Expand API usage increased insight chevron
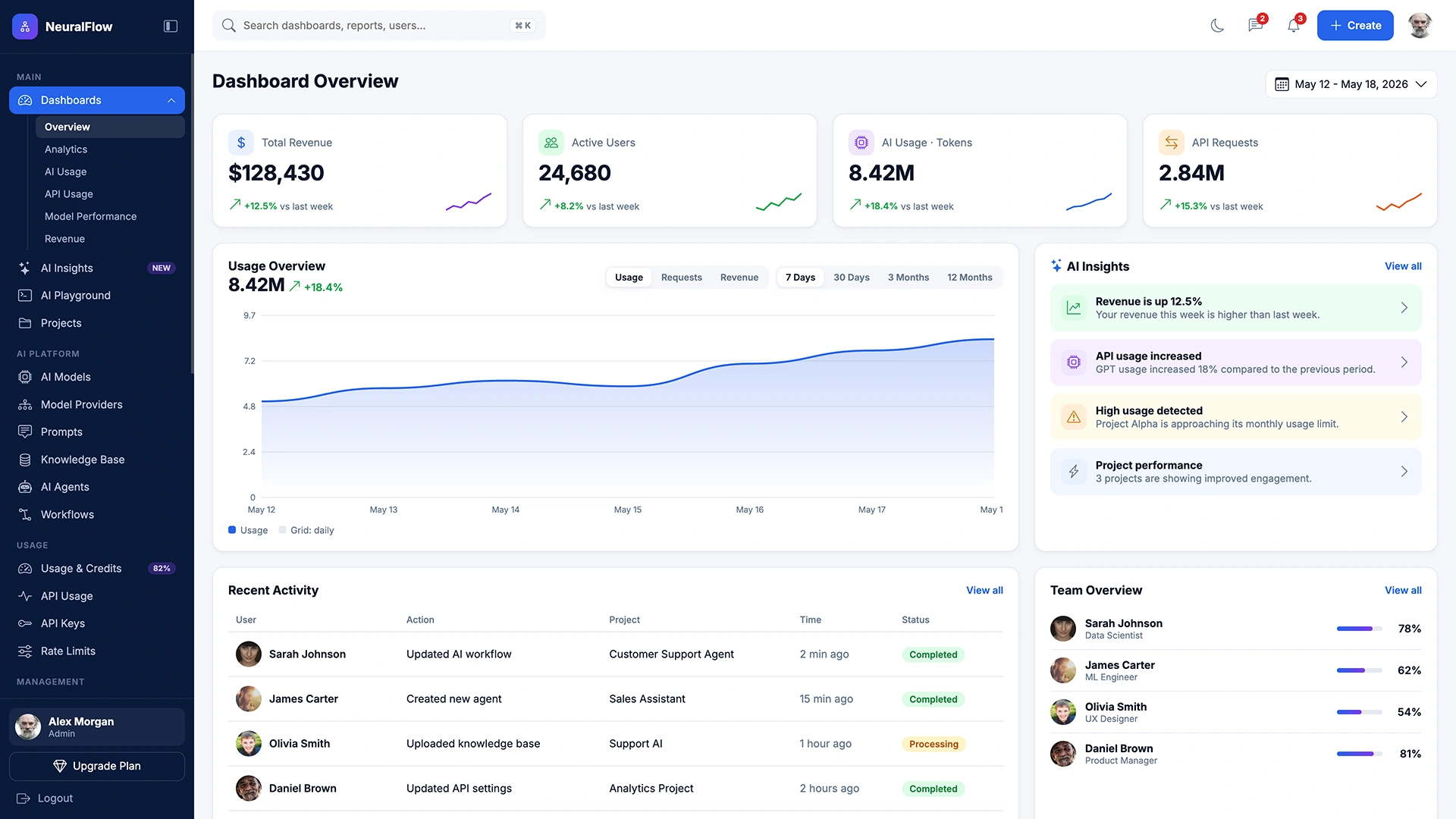 coord(1404,362)
